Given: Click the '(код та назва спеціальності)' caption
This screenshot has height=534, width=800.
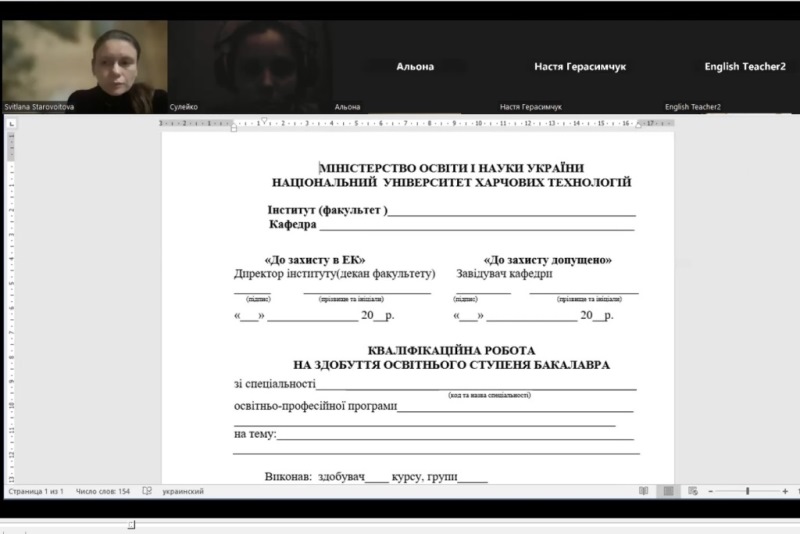Looking at the screenshot, I should pos(489,395).
